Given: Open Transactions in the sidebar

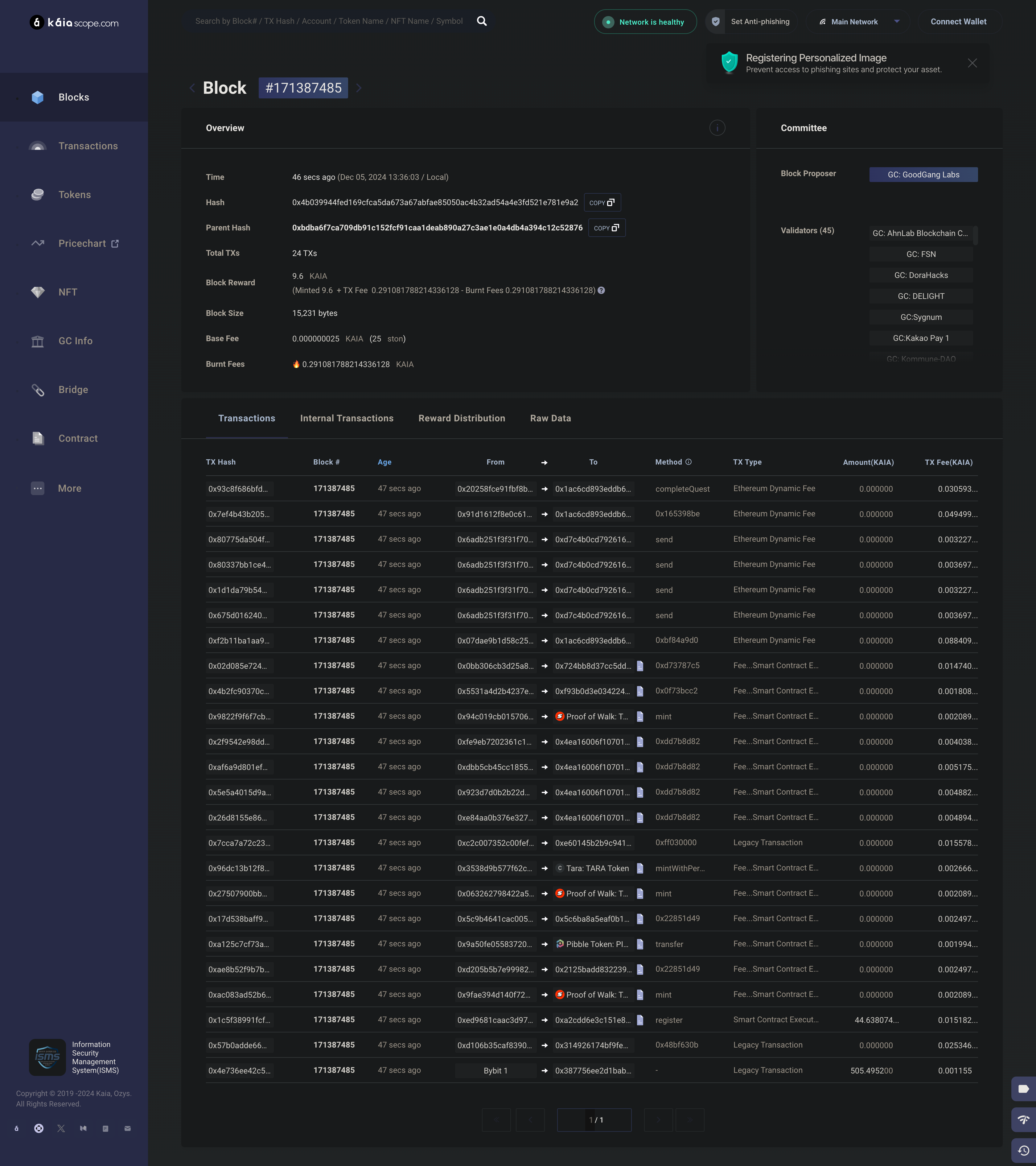Looking at the screenshot, I should tap(74, 146).
